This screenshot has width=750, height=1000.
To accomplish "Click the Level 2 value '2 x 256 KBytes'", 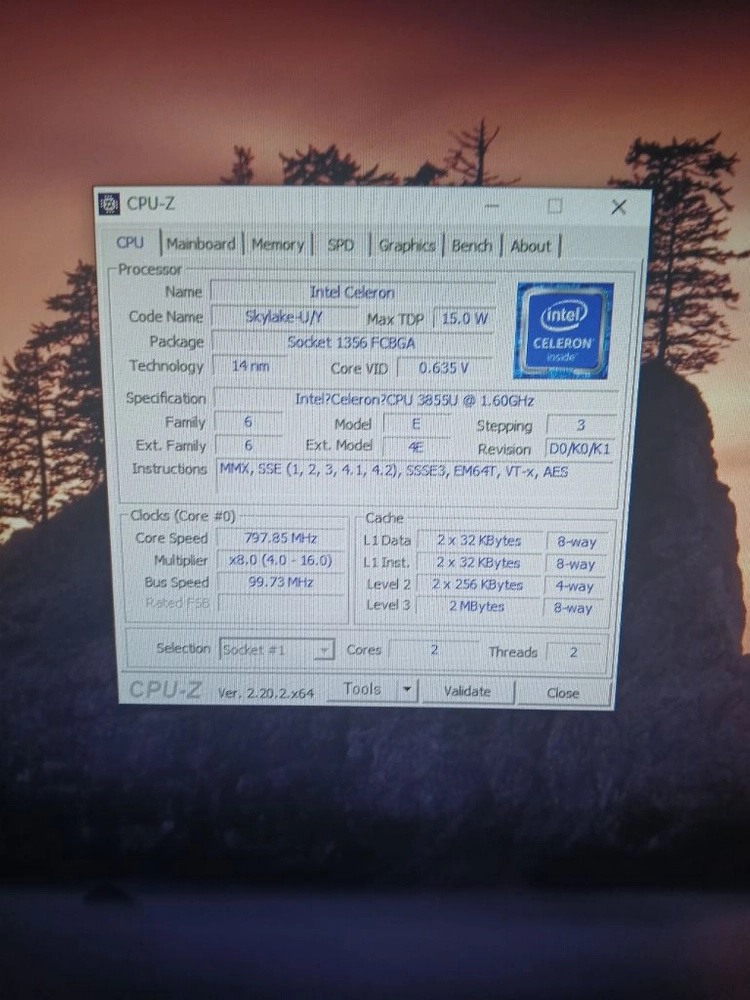I will [478, 585].
